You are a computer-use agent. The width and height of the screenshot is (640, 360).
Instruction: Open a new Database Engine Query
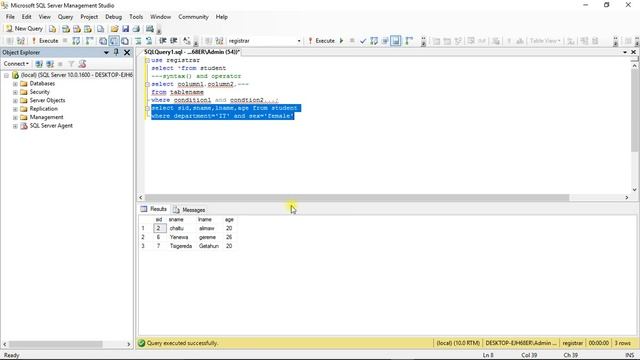[x=53, y=29]
